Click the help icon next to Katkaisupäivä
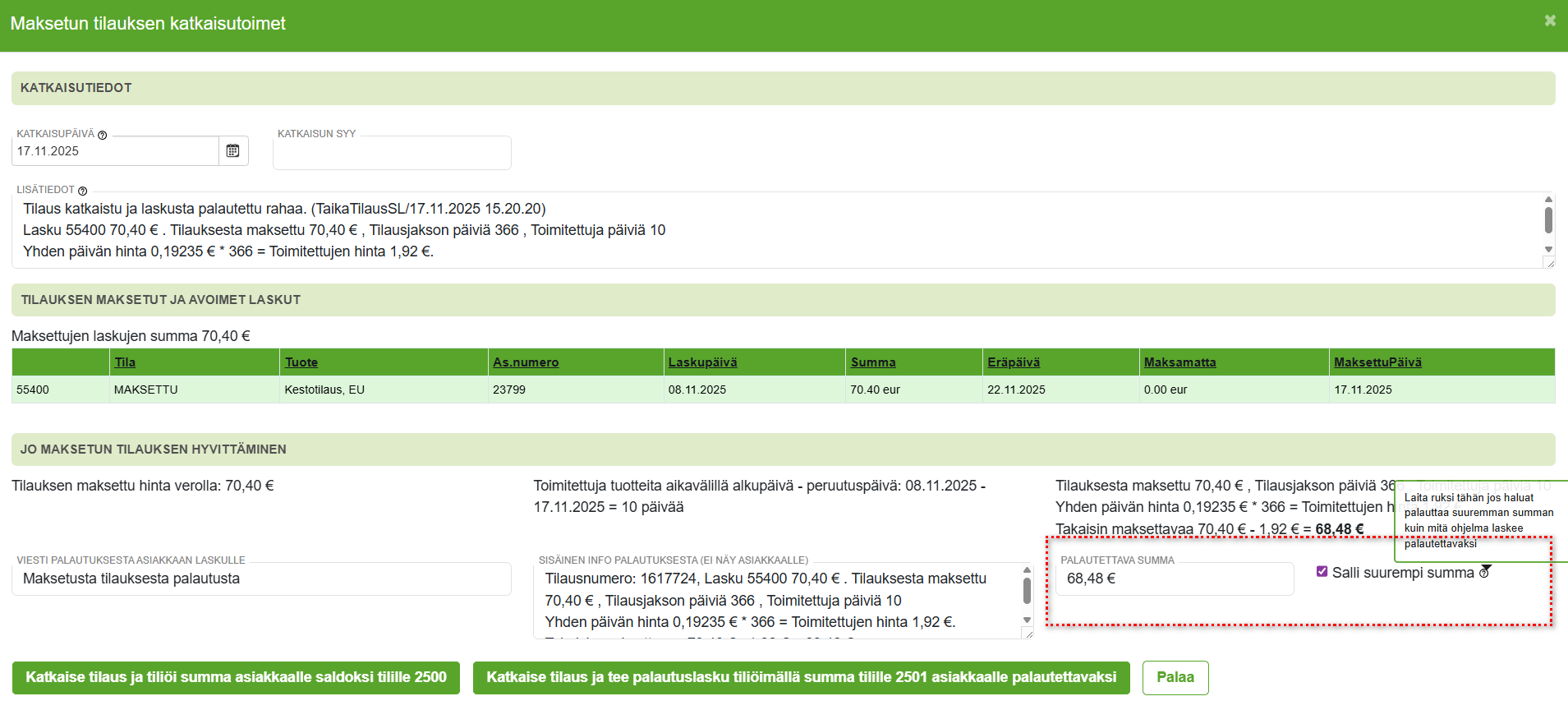The width and height of the screenshot is (1568, 710). click(103, 135)
